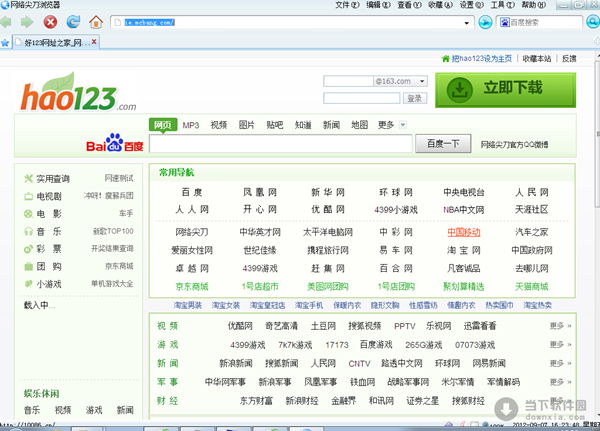
Task: Click the Baidu paw logo
Action: 114,142
